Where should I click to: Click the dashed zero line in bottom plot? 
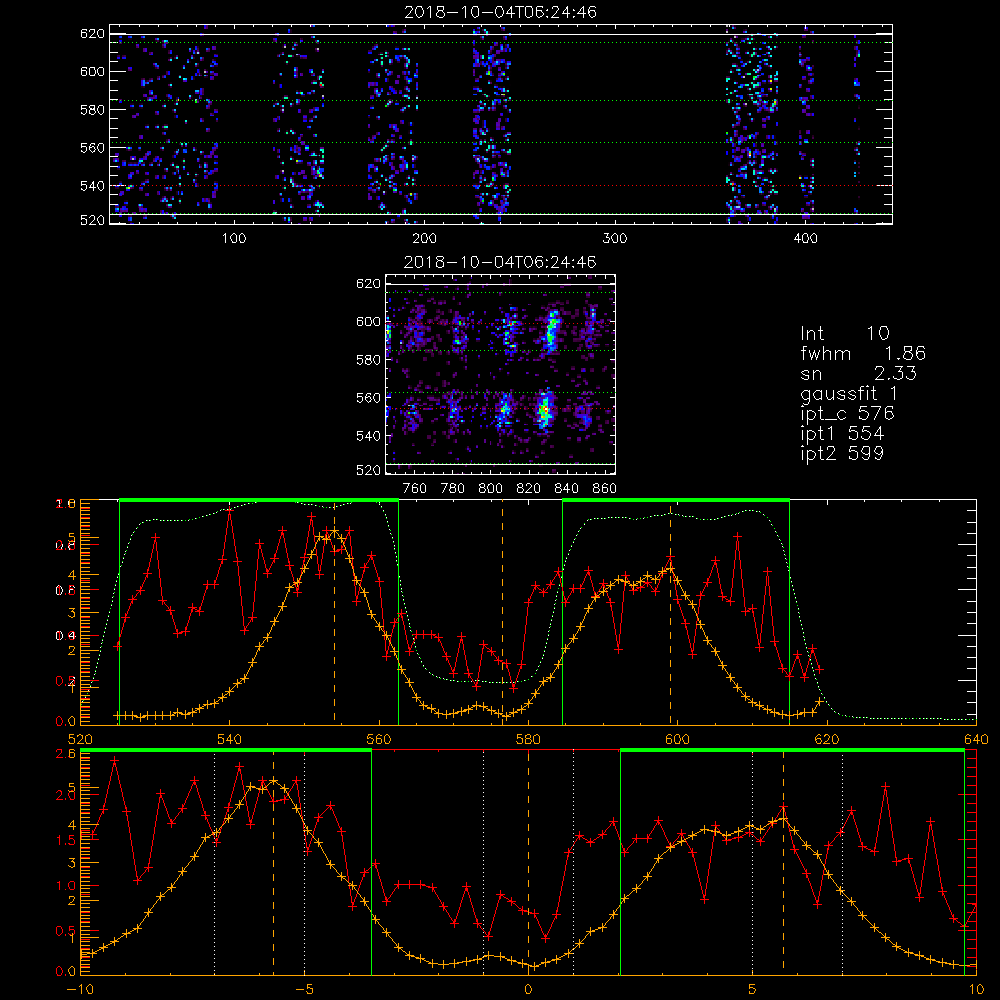(x=528, y=861)
